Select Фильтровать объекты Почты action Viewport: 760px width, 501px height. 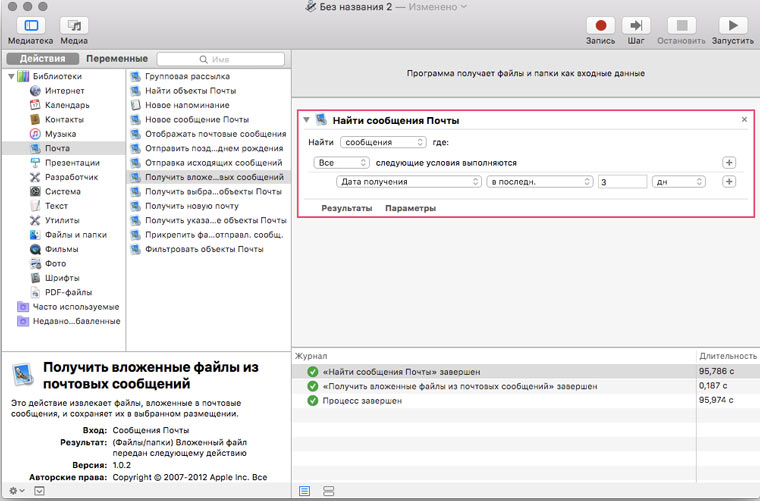coord(204,249)
